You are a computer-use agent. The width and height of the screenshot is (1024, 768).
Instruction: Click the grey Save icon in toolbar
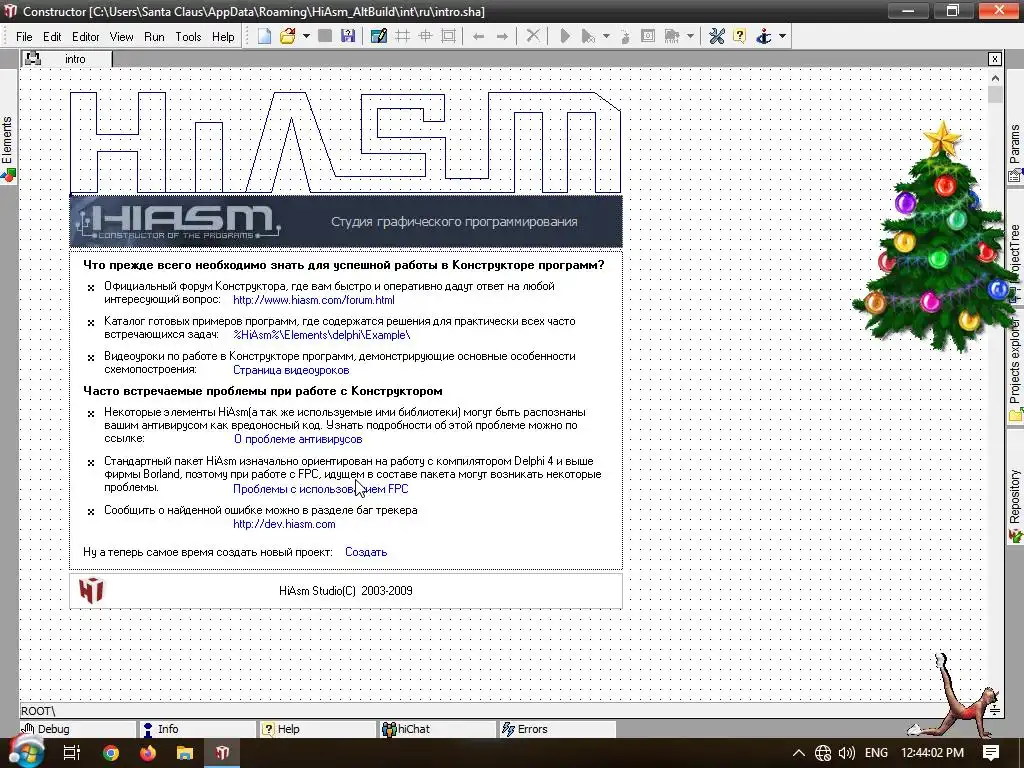pos(325,37)
